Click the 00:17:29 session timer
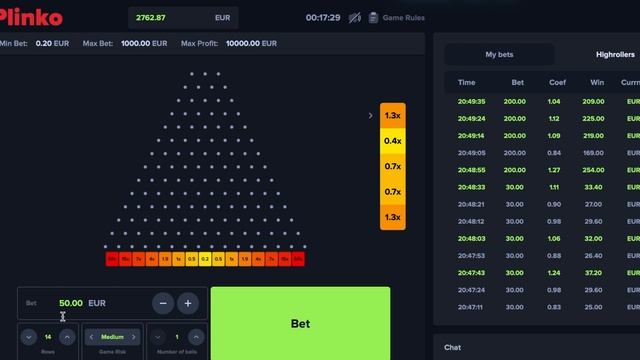 [323, 18]
